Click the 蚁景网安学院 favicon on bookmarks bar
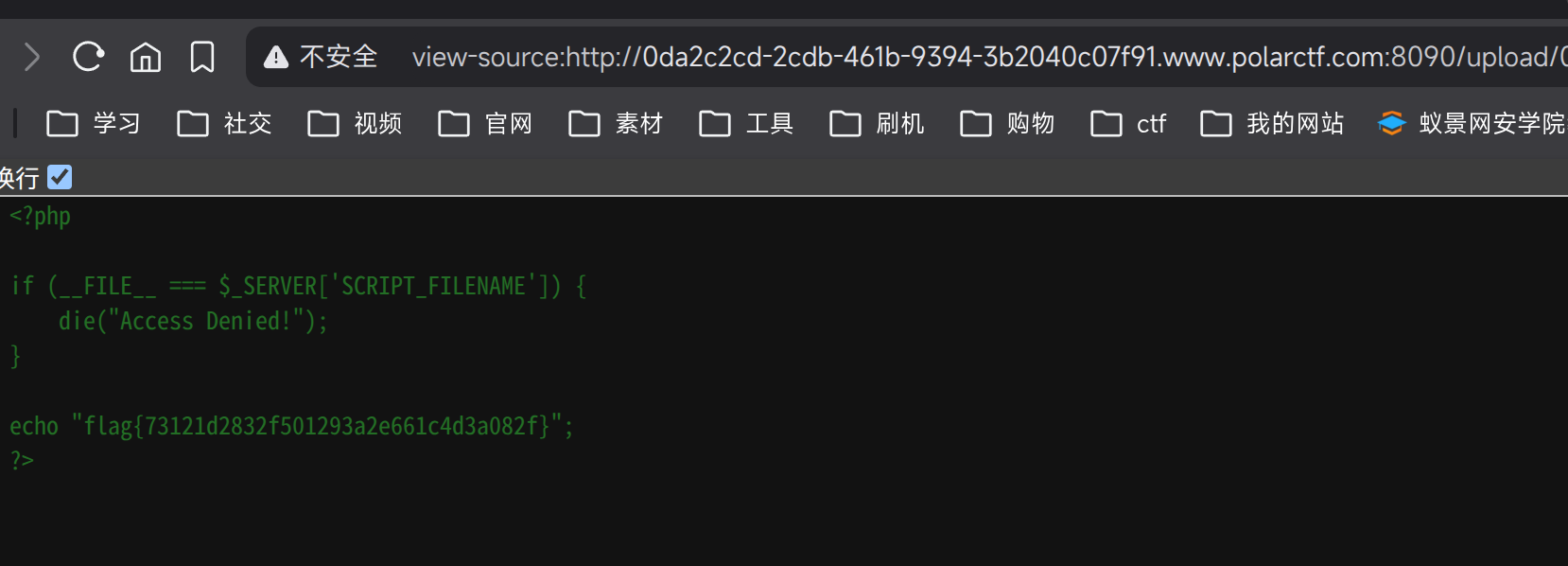 (x=1391, y=123)
